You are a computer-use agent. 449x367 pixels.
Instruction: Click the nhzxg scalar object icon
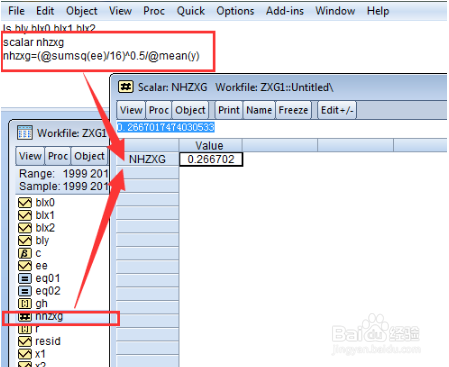[x=25, y=316]
